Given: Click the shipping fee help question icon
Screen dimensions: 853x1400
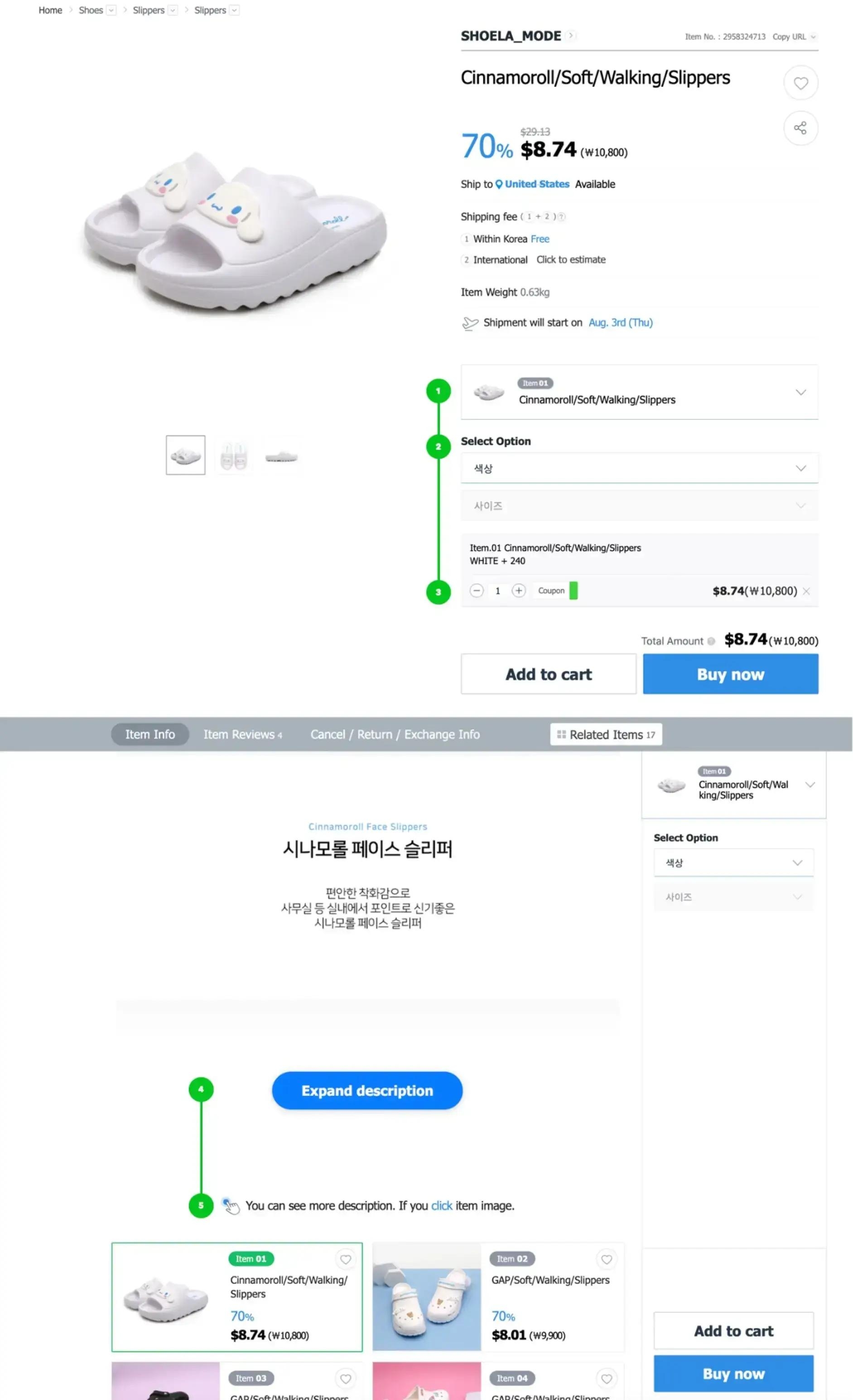Looking at the screenshot, I should coord(561,216).
